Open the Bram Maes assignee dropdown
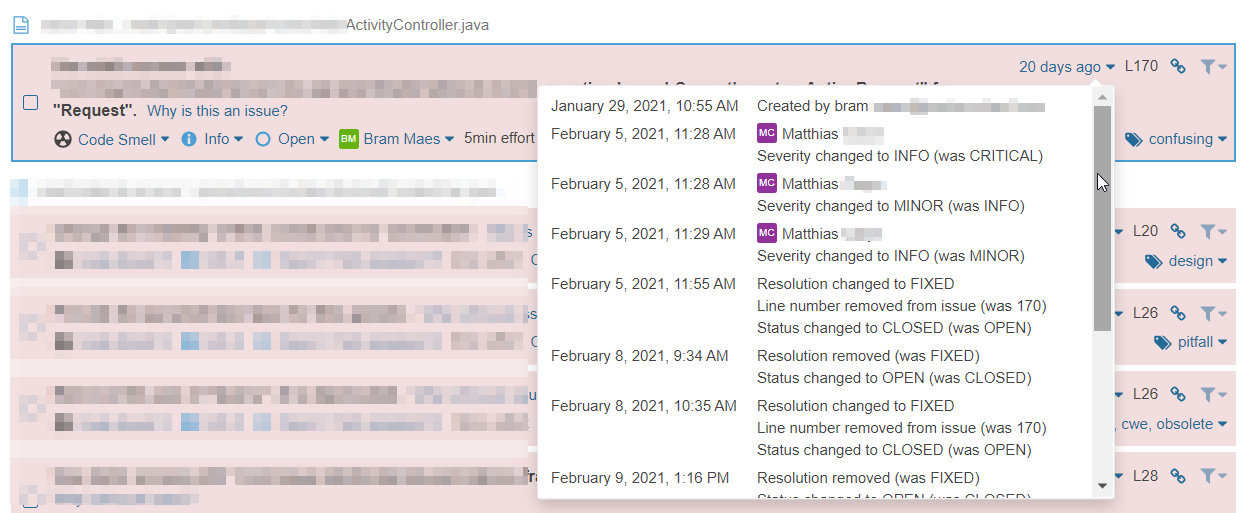 408,139
